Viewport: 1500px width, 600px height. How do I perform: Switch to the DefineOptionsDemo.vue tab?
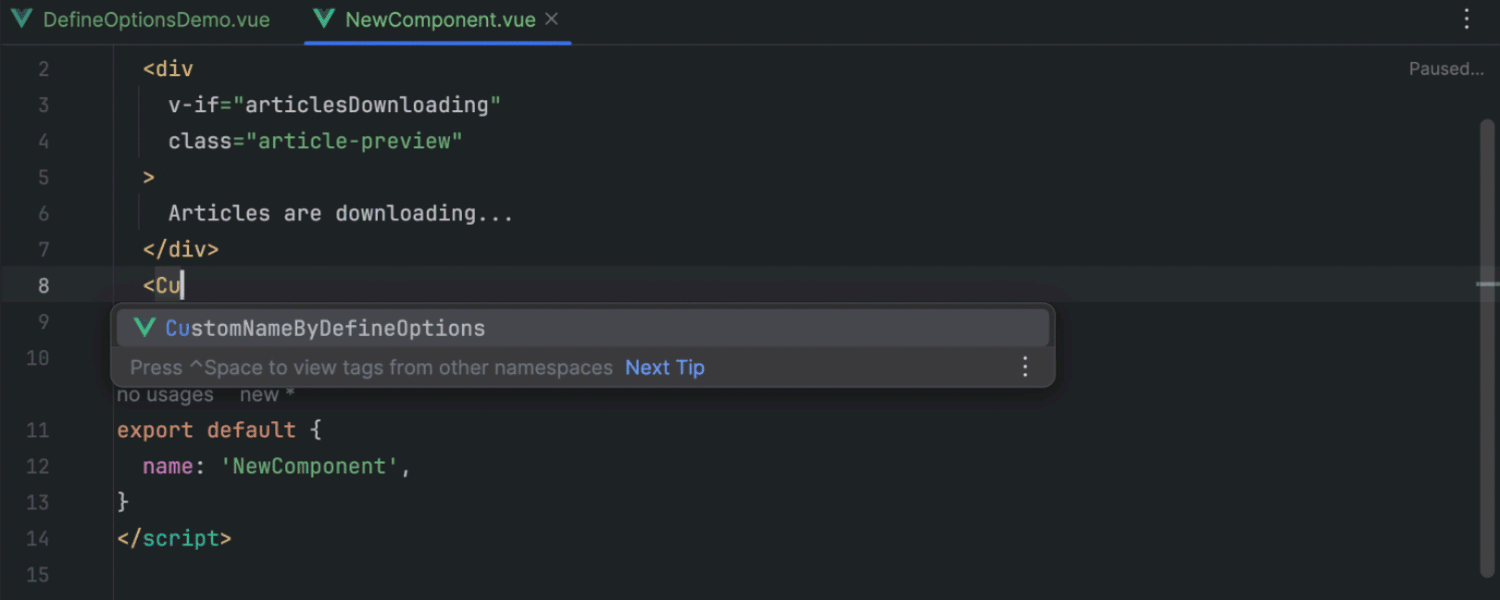coord(155,20)
